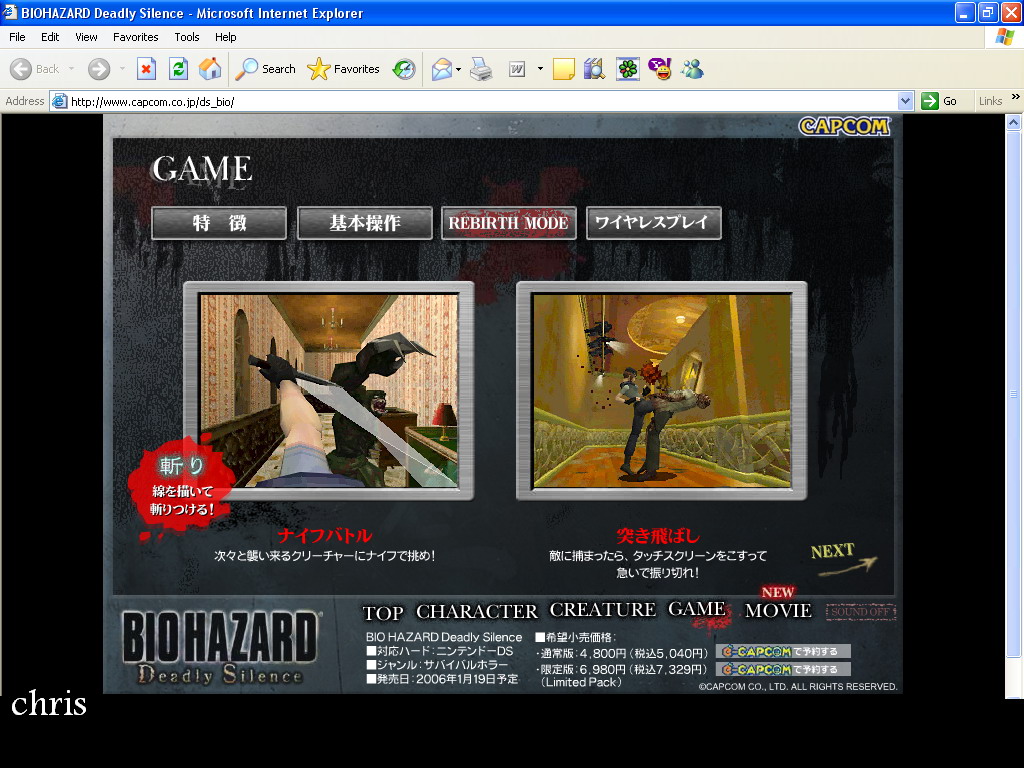Launch the ICQ flower toolbar icon
The width and height of the screenshot is (1024, 768).
[627, 69]
